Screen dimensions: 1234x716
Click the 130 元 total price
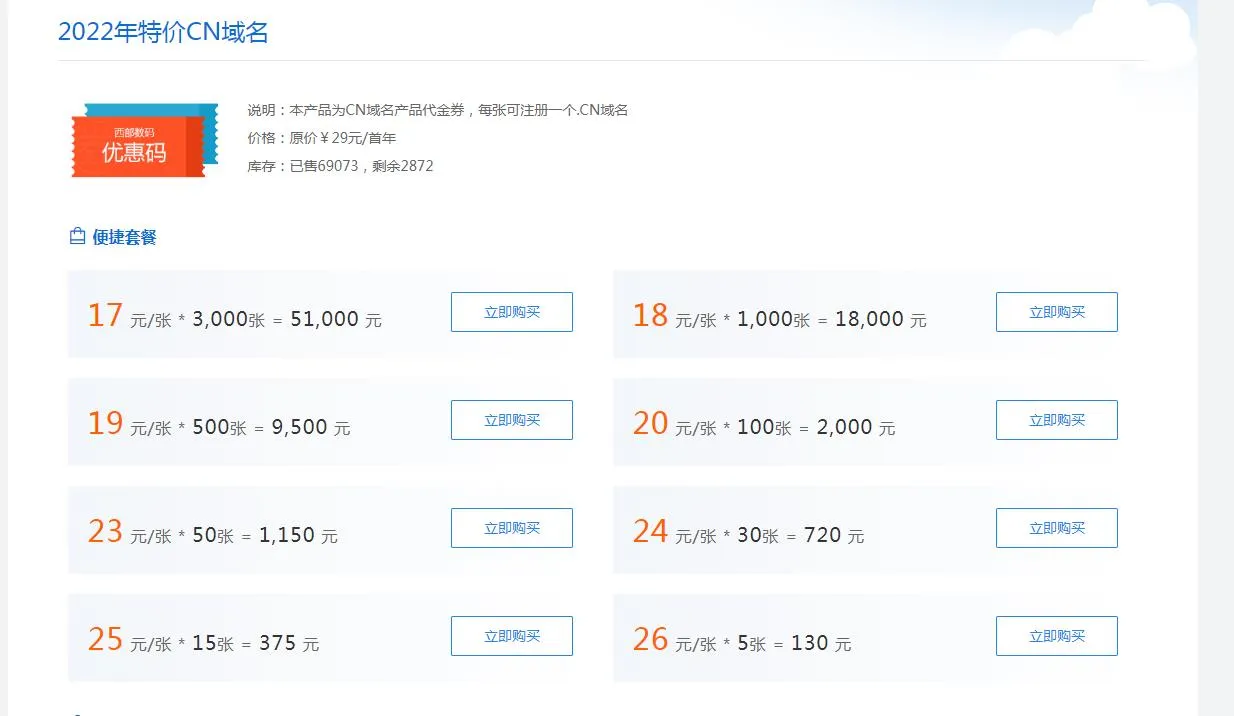point(821,643)
